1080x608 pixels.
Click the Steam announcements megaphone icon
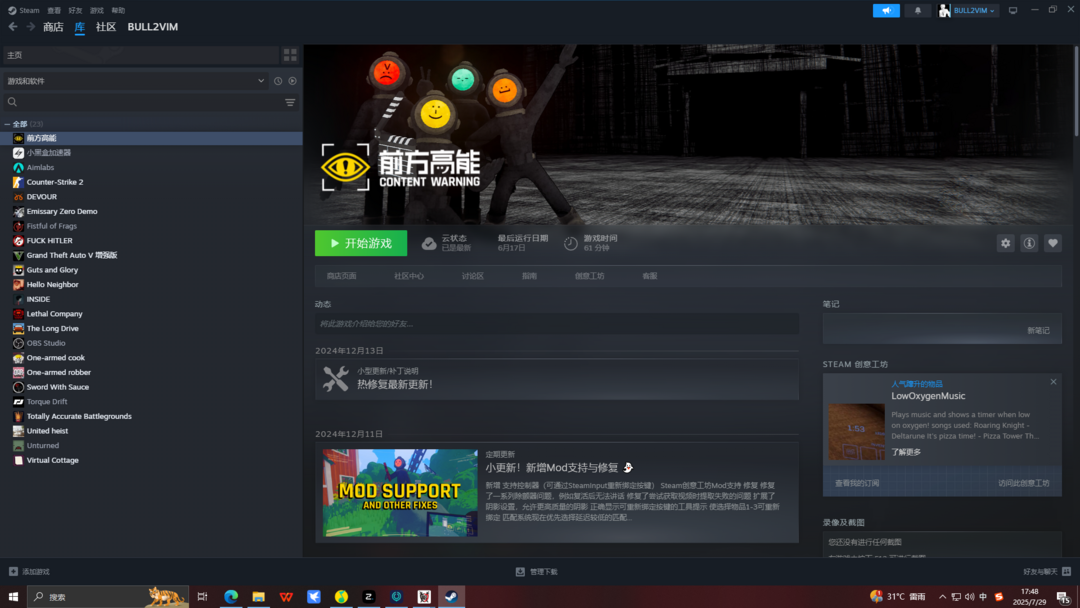[x=886, y=10]
